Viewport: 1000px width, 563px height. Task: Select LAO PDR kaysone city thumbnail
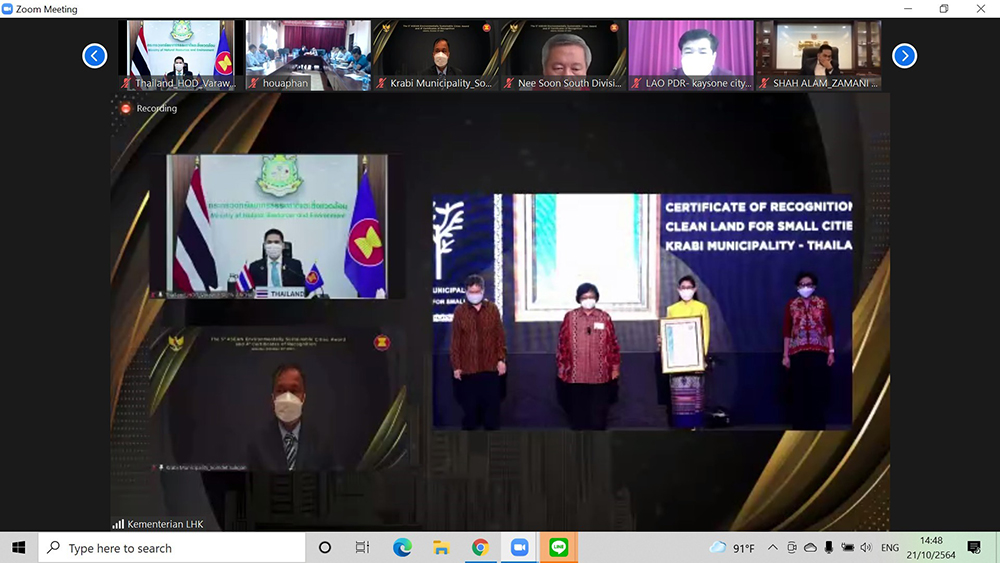coord(691,55)
